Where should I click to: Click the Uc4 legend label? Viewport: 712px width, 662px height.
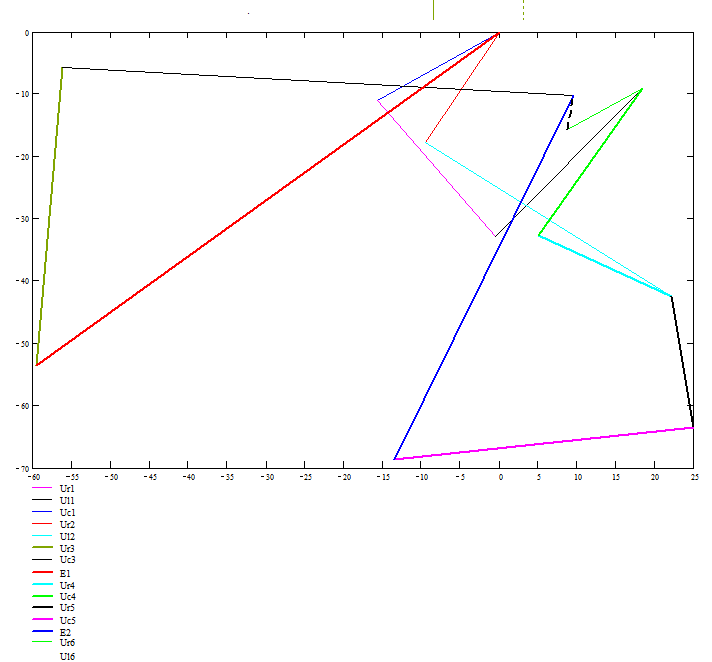pyautogui.click(x=67, y=596)
